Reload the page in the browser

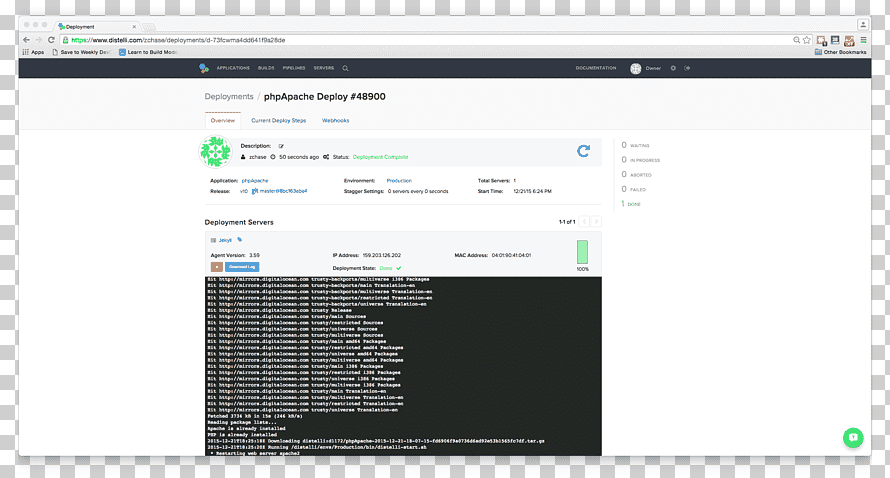coord(51,40)
